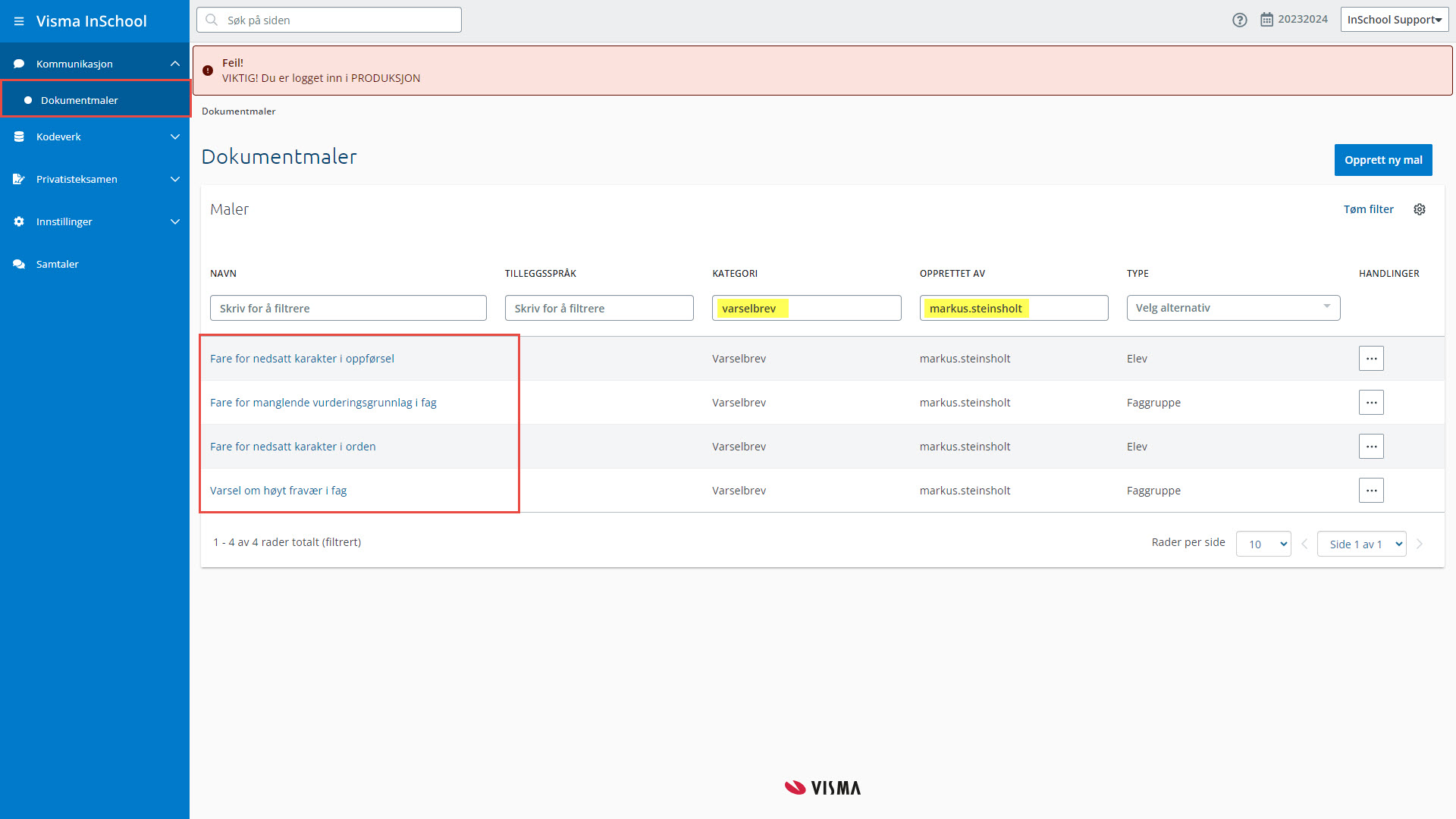1456x819 pixels.
Task: Expand the Kodeverk menu section
Action: pos(175,136)
